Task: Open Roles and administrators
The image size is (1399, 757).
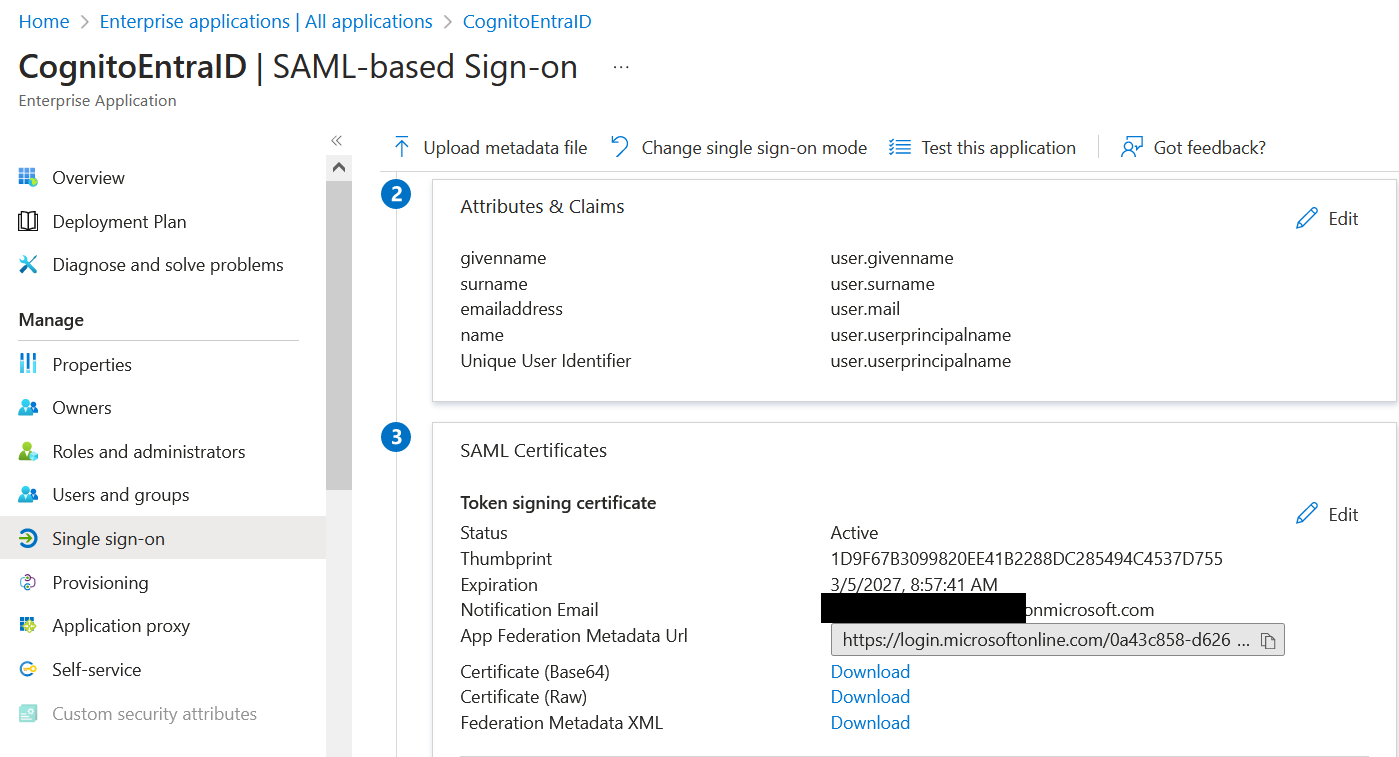Action: [x=148, y=451]
